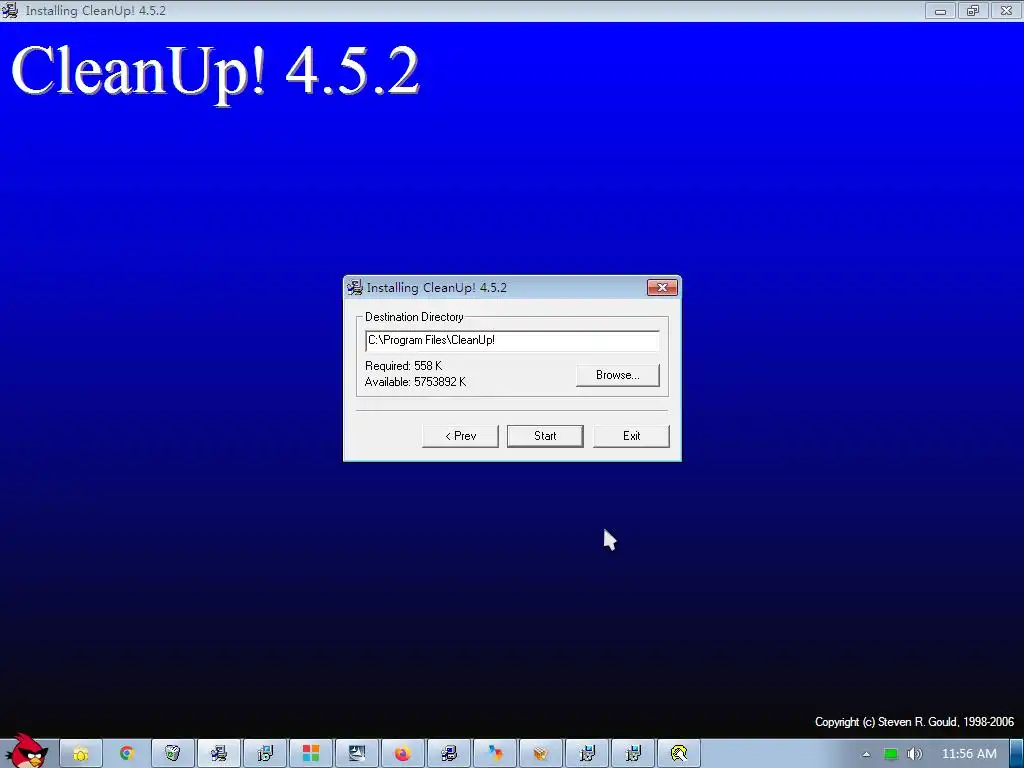Click the Show Desktop strip at taskbar end

(x=1017, y=754)
